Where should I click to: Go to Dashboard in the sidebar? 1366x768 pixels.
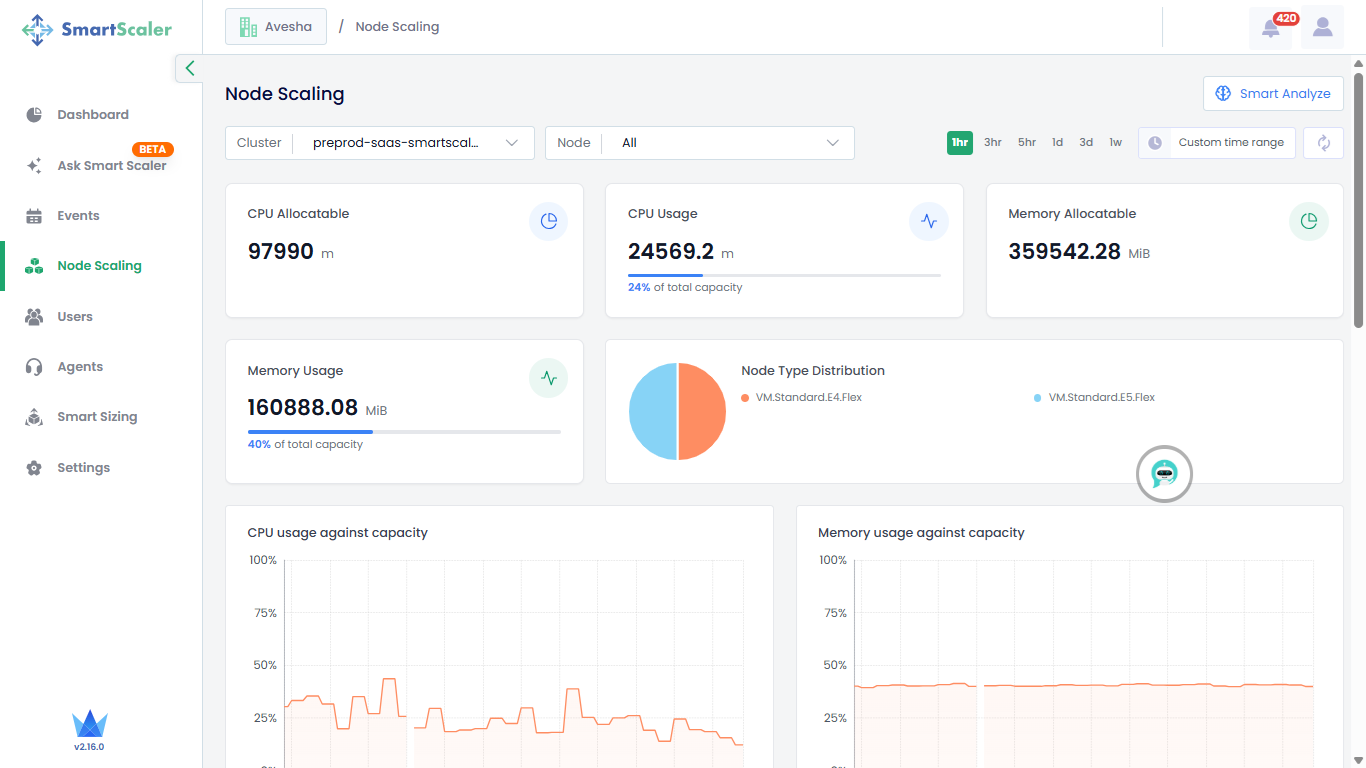point(93,115)
